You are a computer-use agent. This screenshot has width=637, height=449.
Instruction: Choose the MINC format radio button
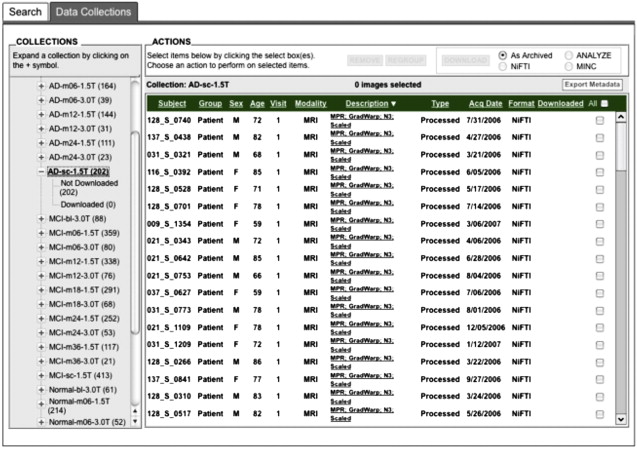pos(569,66)
